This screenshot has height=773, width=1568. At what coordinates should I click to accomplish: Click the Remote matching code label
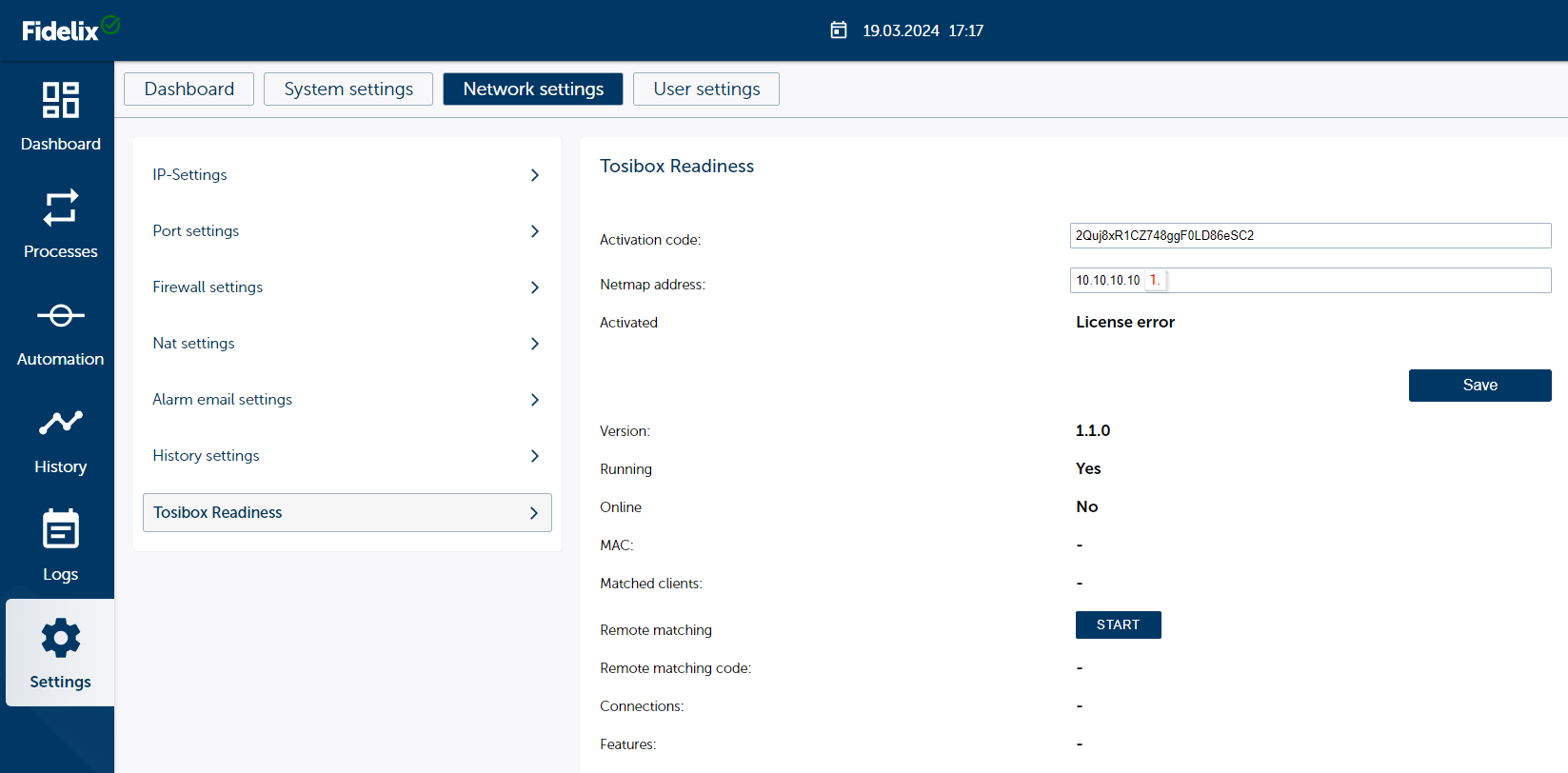pos(676,668)
